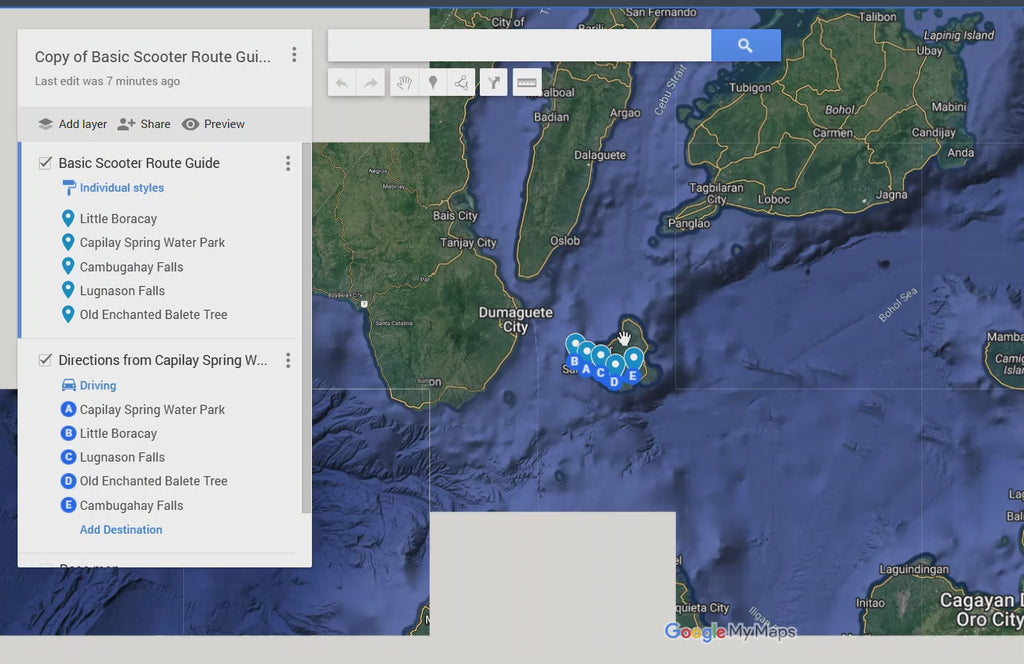
Task: Select the measure distances ruler tool
Action: pyautogui.click(x=527, y=83)
